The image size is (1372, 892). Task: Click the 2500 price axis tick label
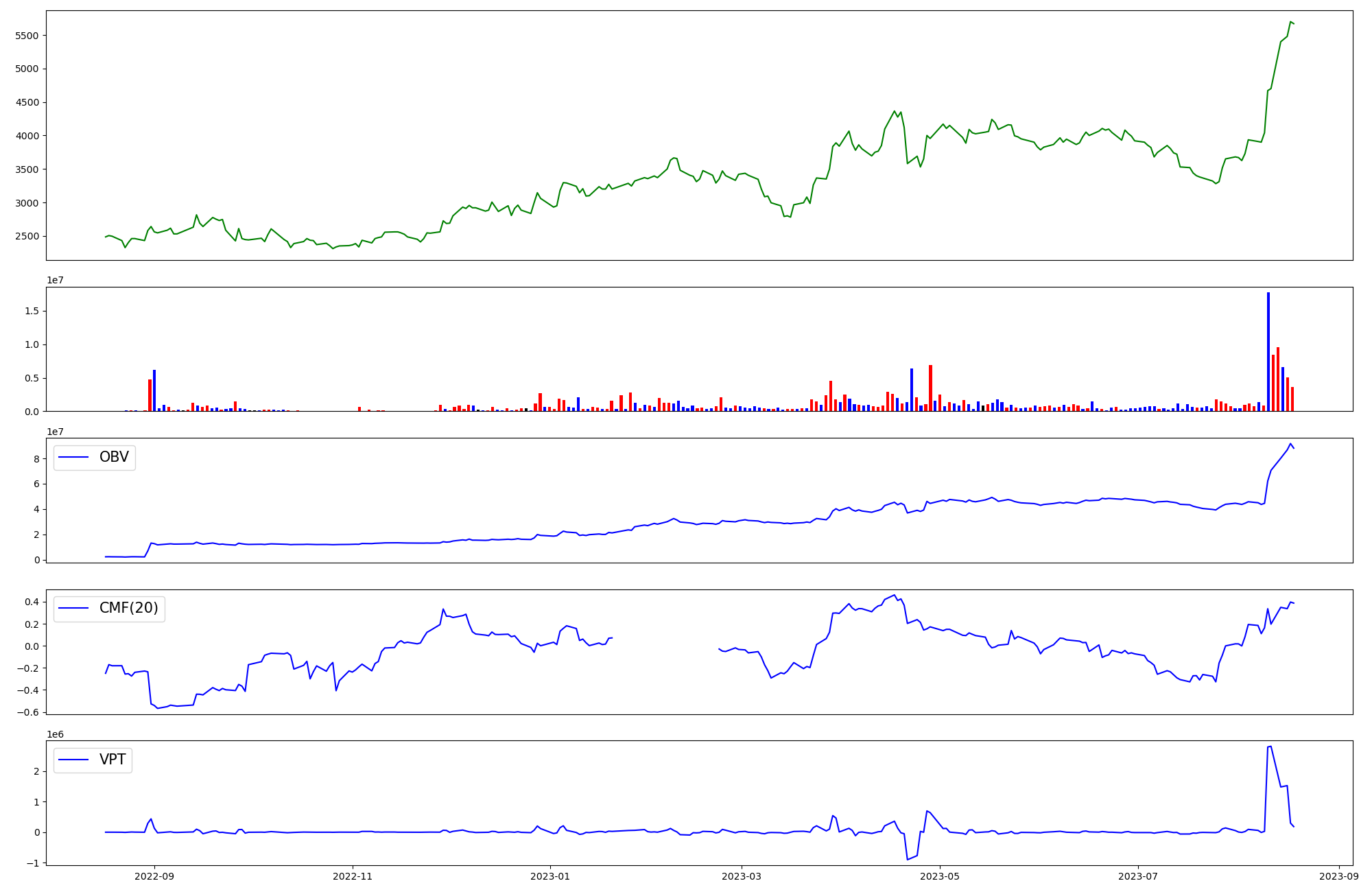(x=27, y=237)
